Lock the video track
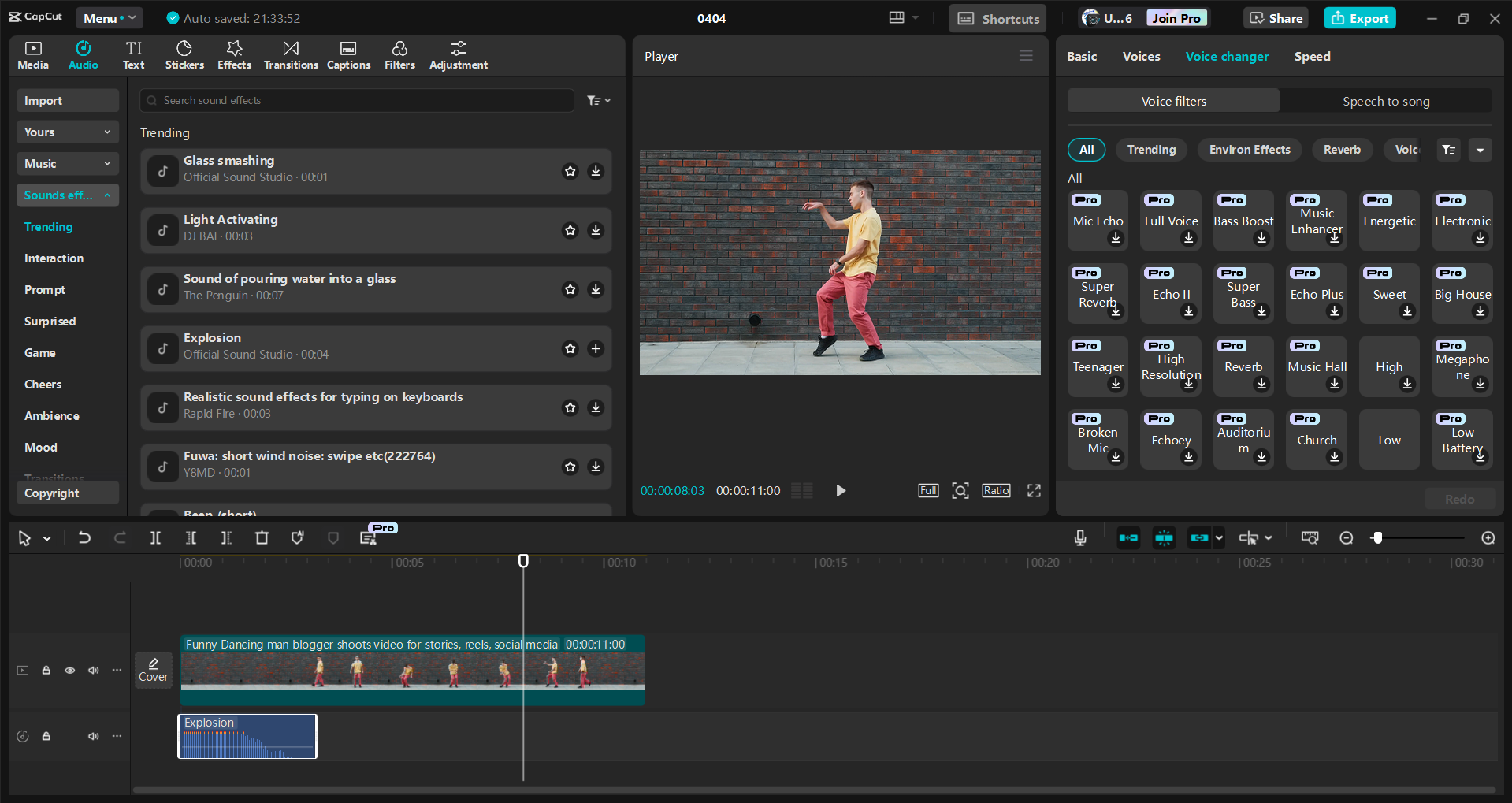1512x803 pixels. point(46,671)
